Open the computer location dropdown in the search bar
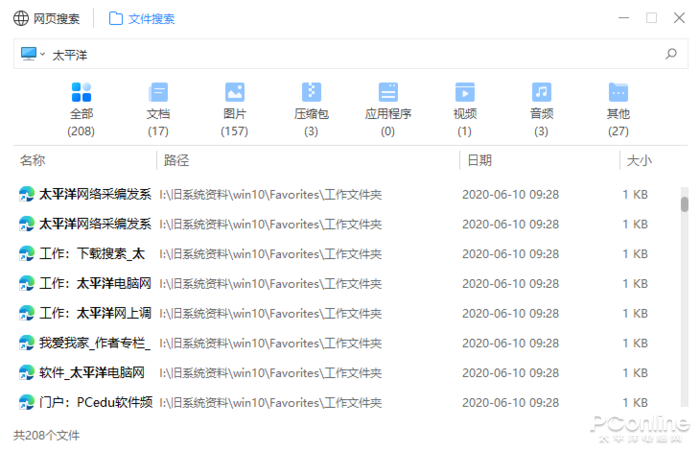This screenshot has width=700, height=451. [33, 54]
